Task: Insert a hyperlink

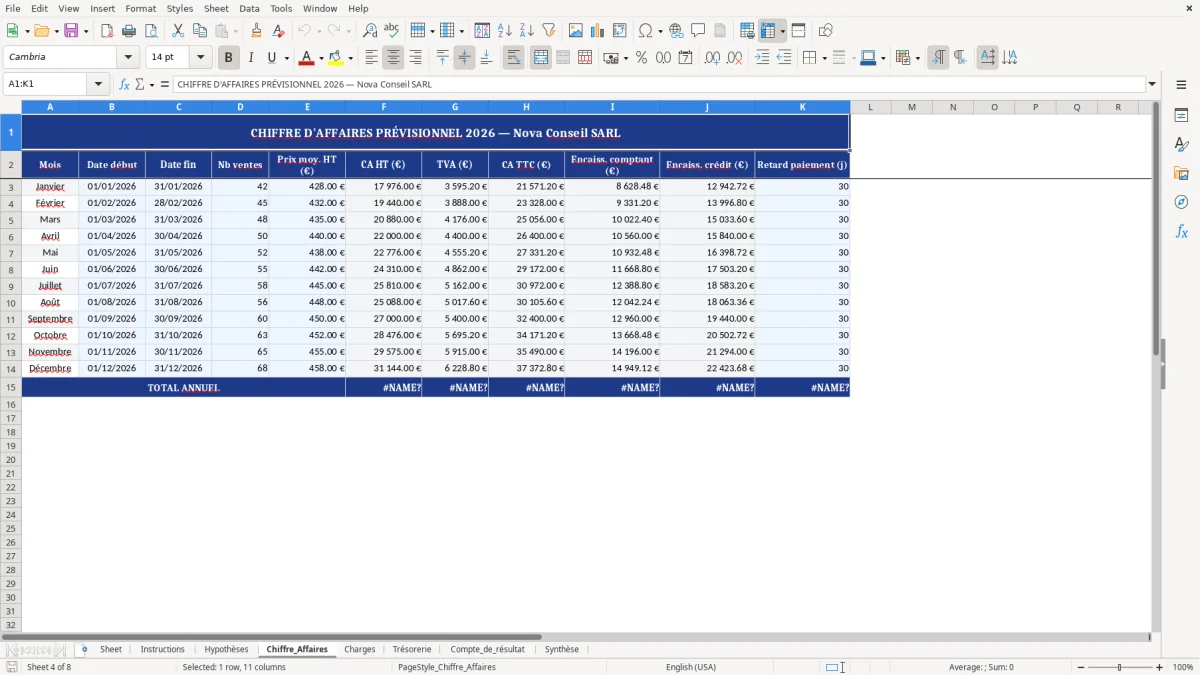Action: (676, 31)
